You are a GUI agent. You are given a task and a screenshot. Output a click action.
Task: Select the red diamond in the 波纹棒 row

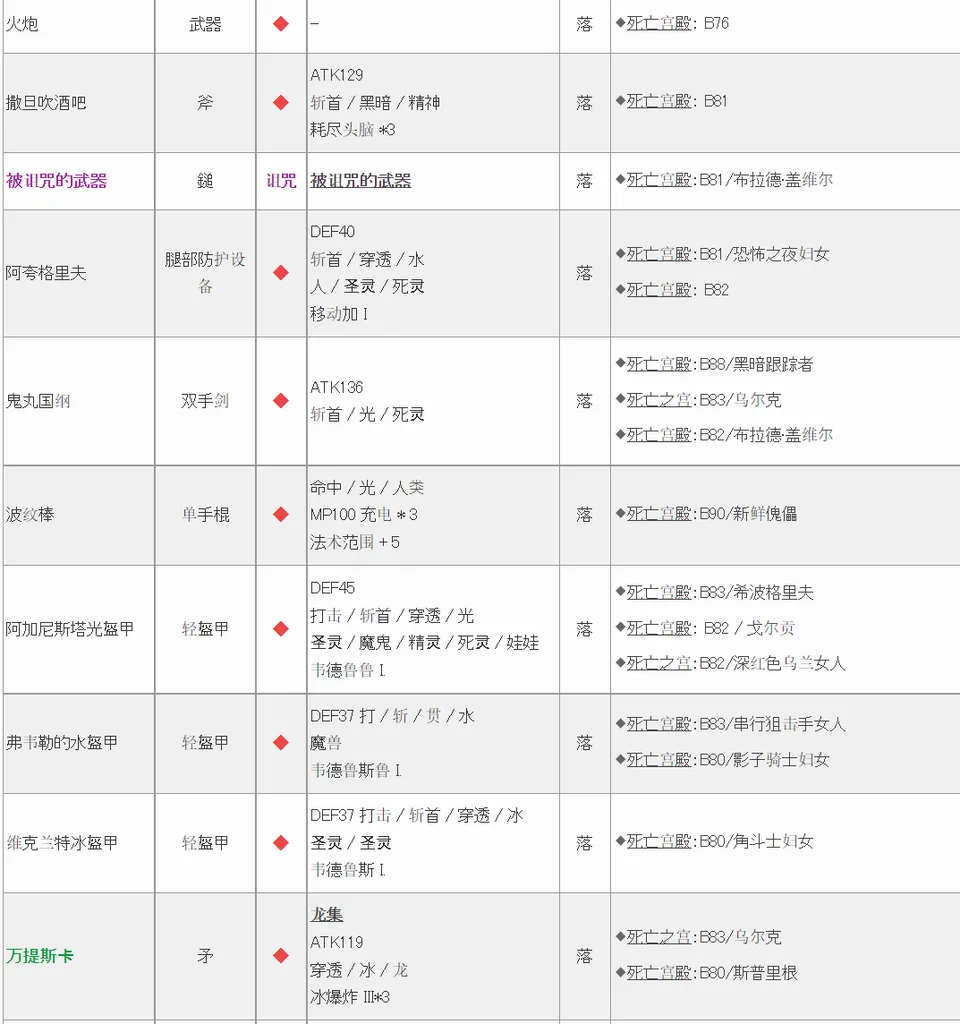point(281,515)
